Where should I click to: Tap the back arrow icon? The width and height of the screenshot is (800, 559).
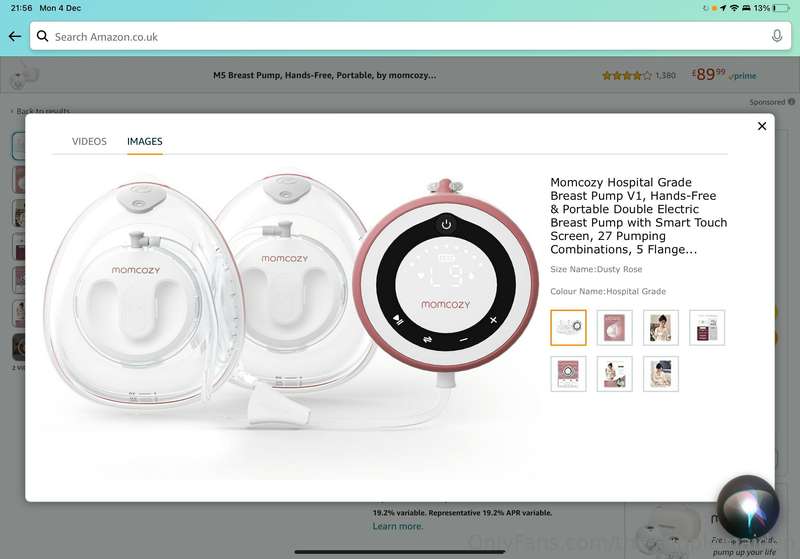15,36
